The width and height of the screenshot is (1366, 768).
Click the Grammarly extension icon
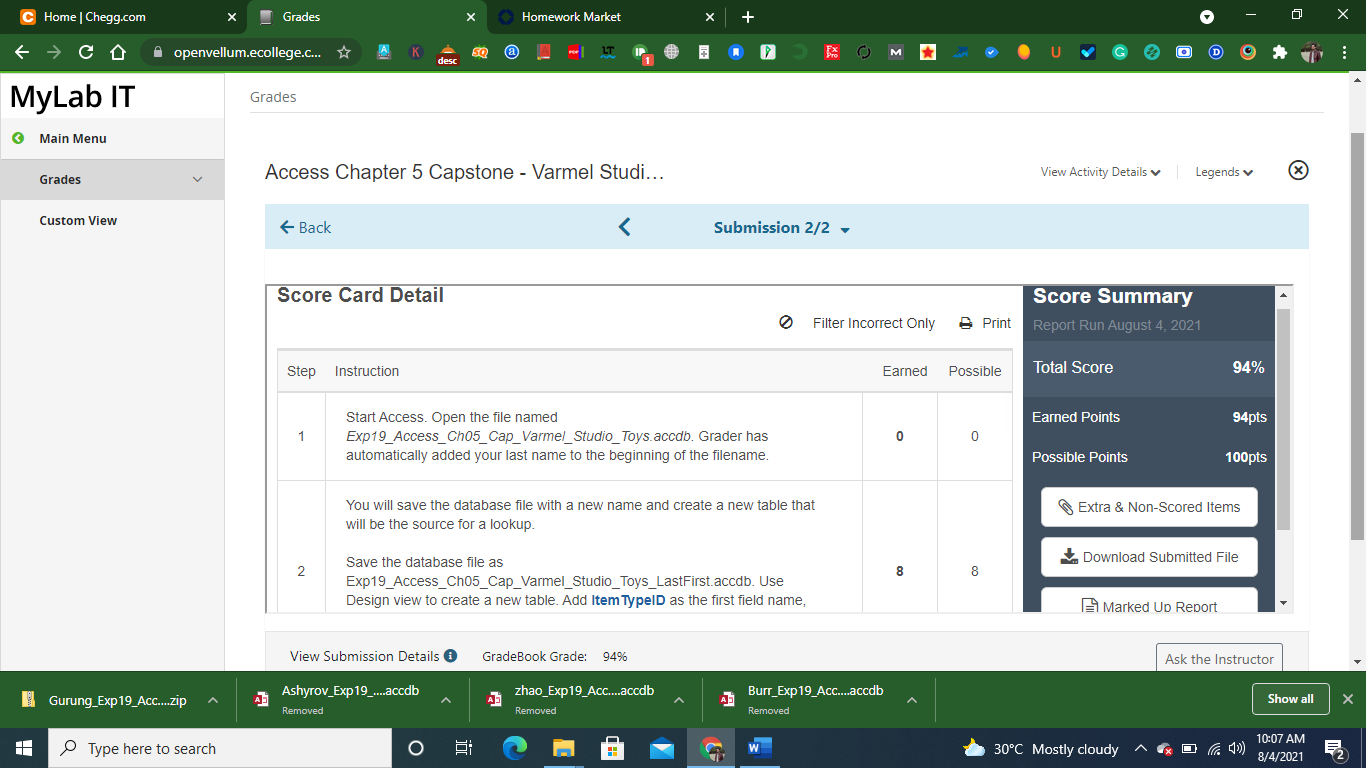[1120, 52]
